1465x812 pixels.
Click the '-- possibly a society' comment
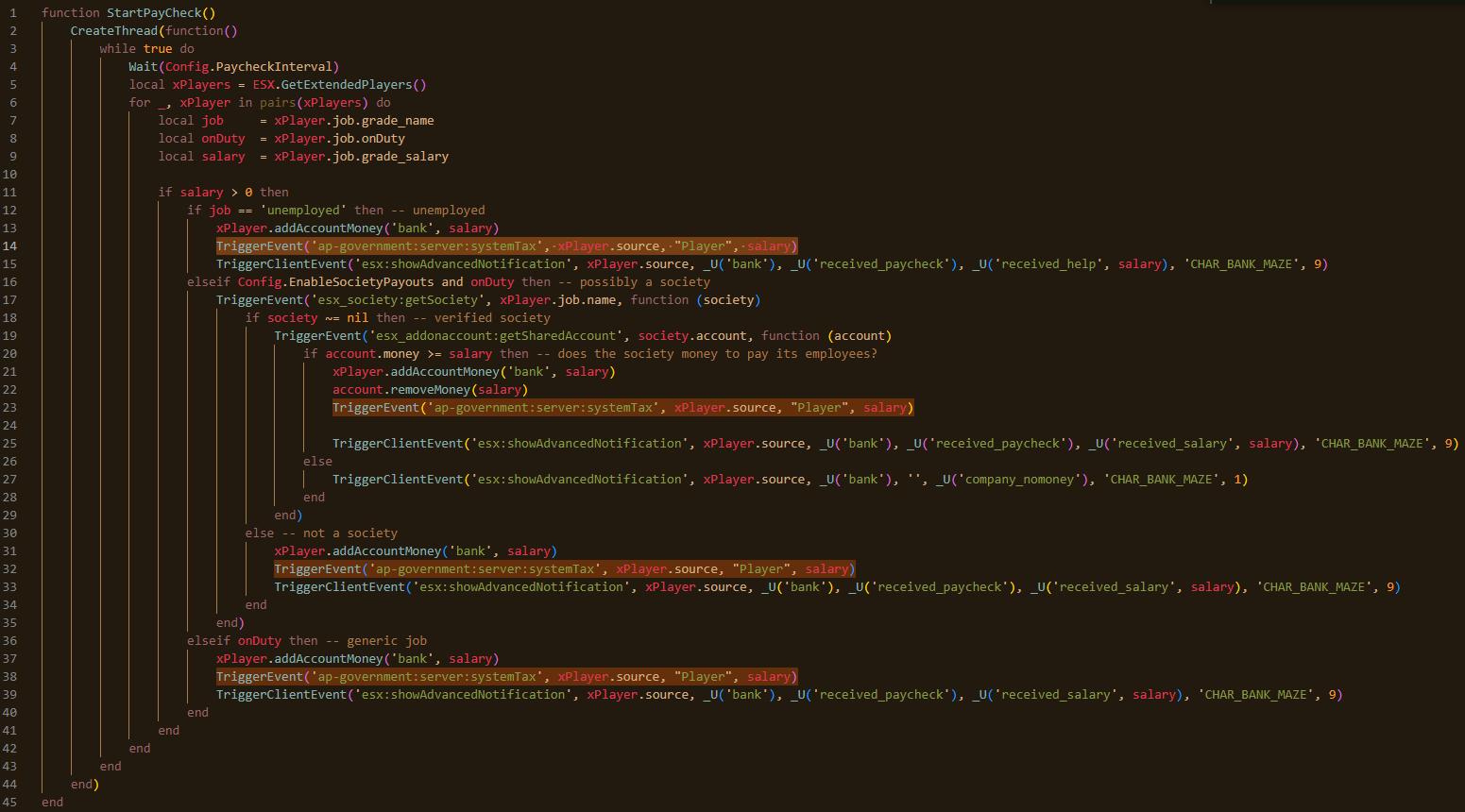(x=635, y=282)
